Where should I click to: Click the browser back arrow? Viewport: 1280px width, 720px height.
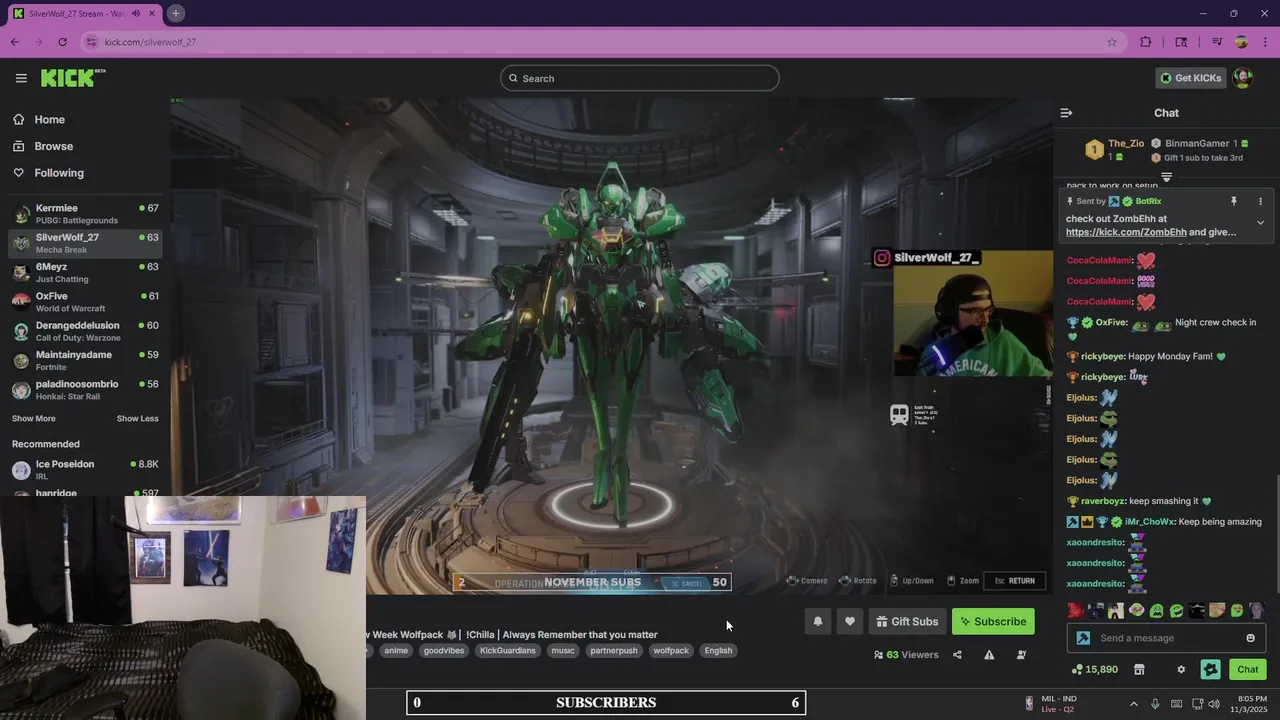coord(15,42)
